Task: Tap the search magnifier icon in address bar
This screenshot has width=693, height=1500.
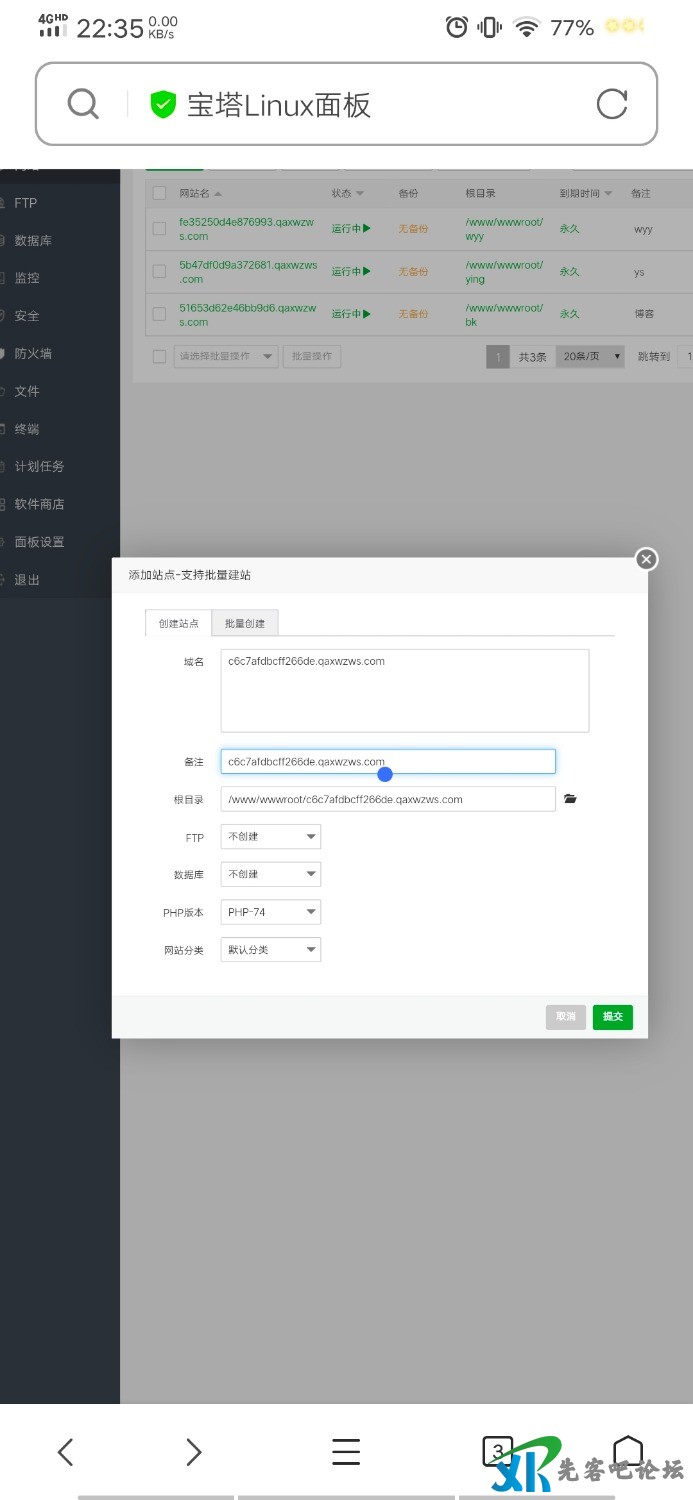Action: click(83, 104)
